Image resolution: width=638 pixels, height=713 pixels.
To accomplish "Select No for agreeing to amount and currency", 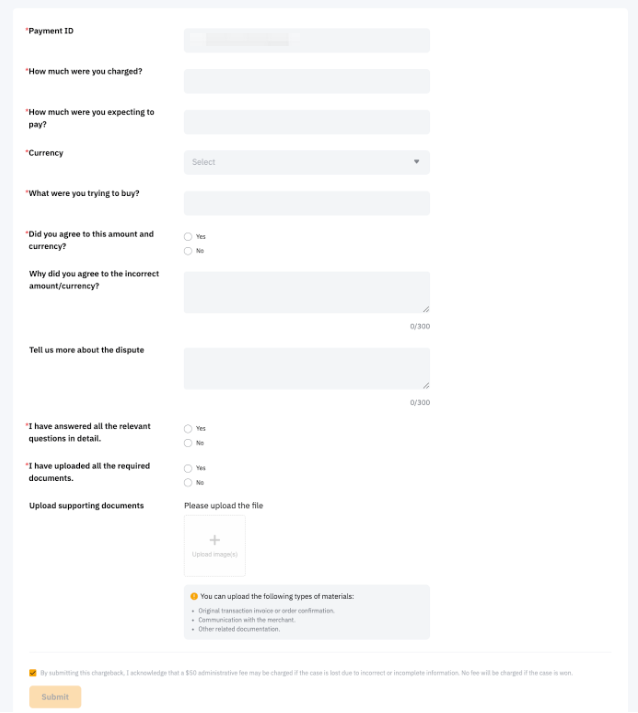I will [x=188, y=251].
